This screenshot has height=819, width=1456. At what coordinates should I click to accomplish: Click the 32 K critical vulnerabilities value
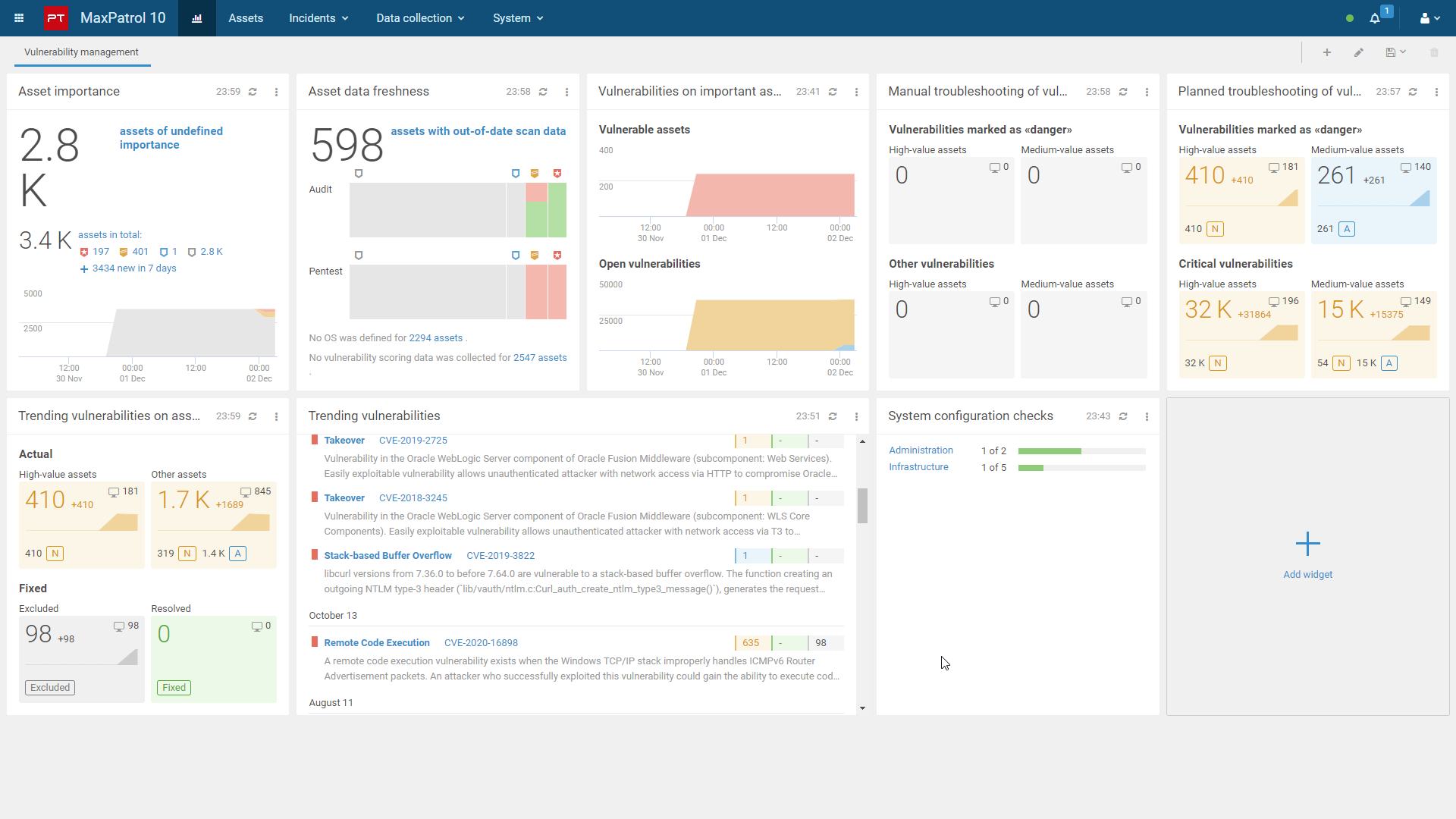pos(1208,309)
